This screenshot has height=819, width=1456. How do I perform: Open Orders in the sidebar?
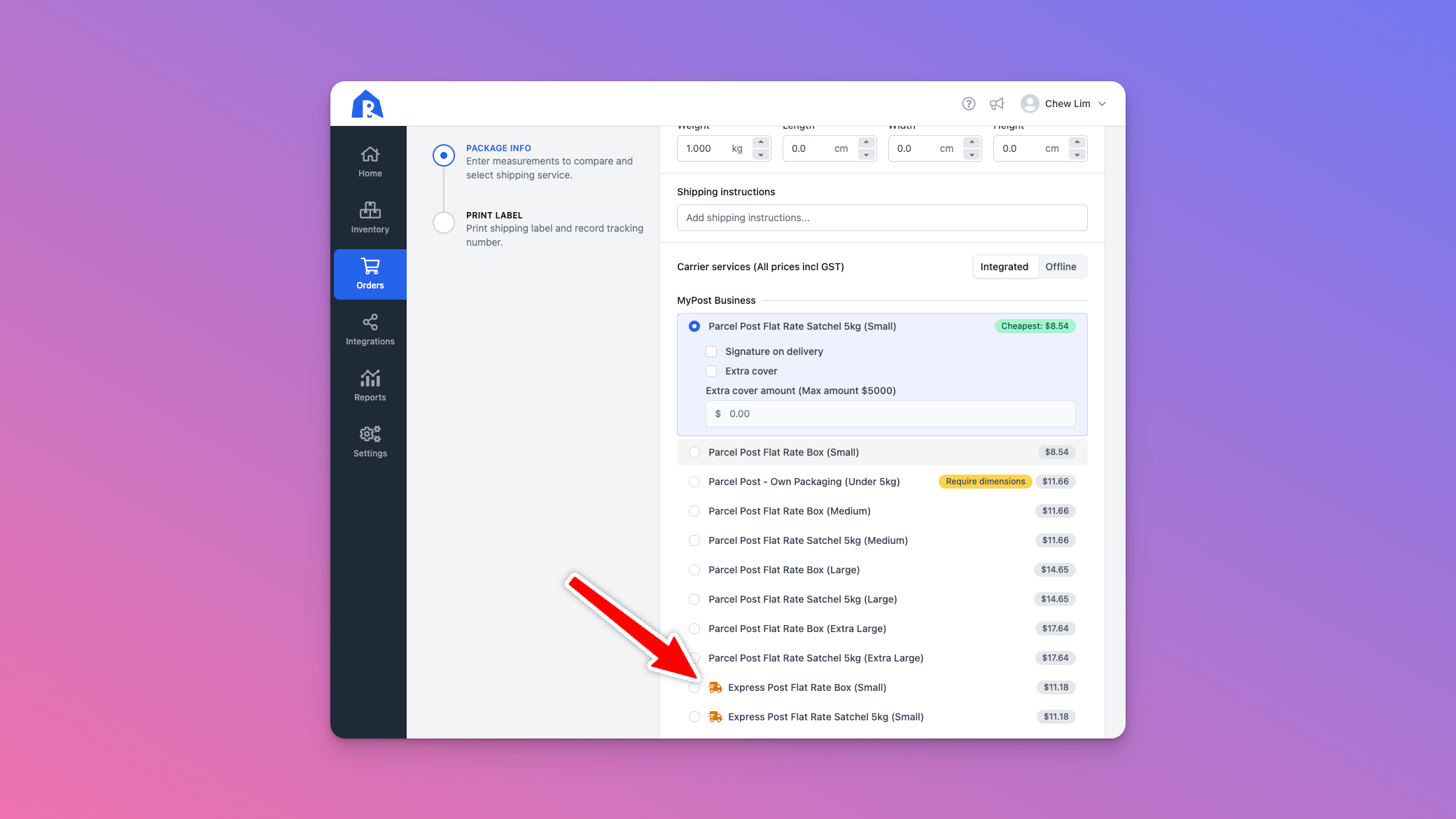coord(370,274)
